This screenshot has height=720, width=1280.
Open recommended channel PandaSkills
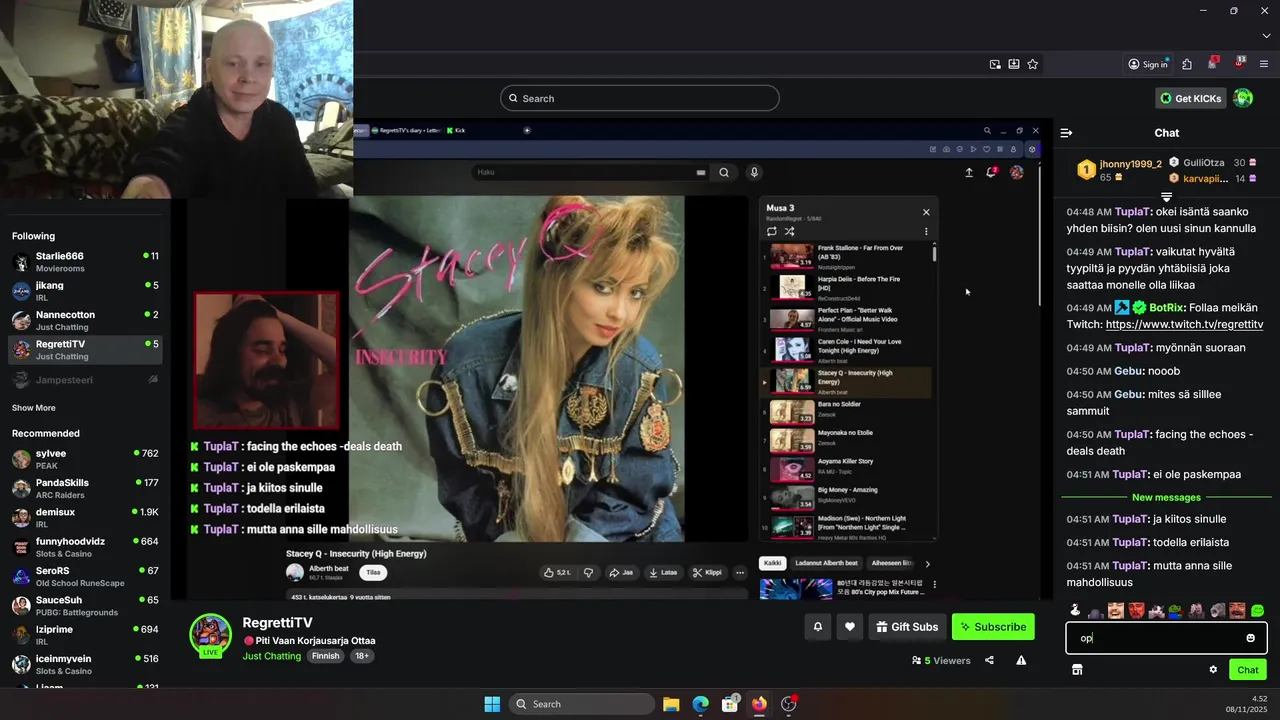(84, 488)
